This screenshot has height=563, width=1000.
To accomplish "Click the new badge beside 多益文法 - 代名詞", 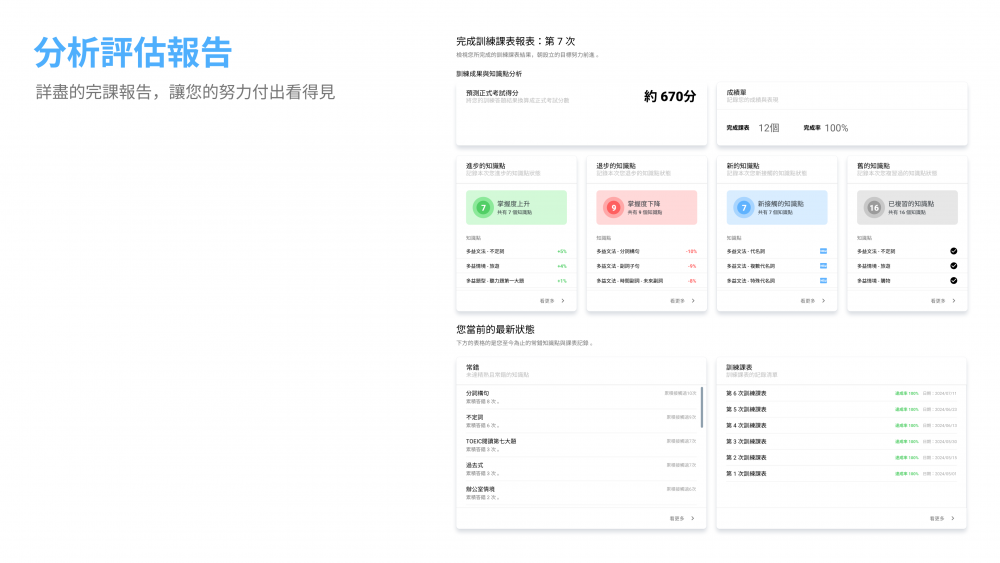I will [x=823, y=251].
